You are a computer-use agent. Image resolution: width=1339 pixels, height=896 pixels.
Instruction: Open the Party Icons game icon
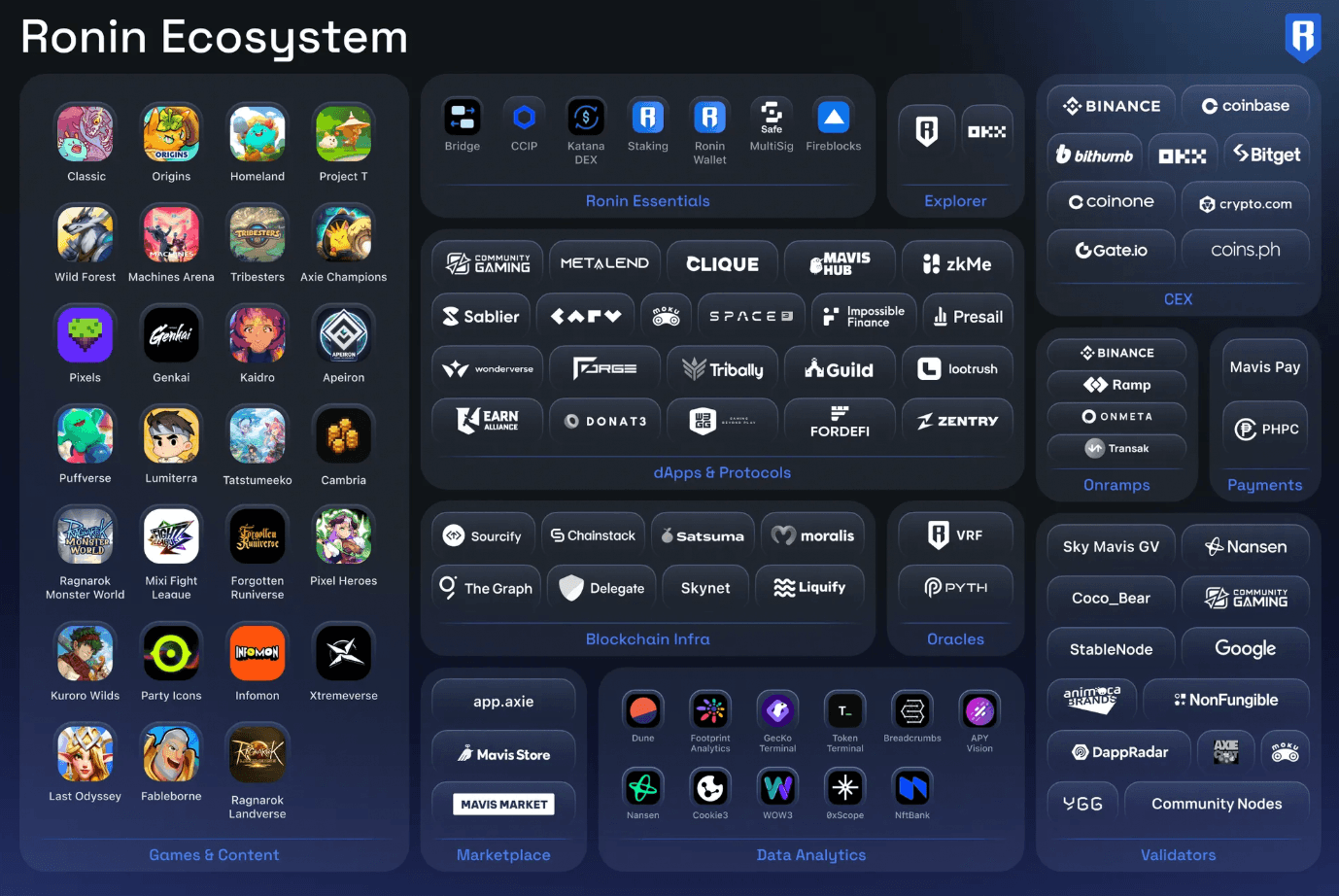[171, 653]
